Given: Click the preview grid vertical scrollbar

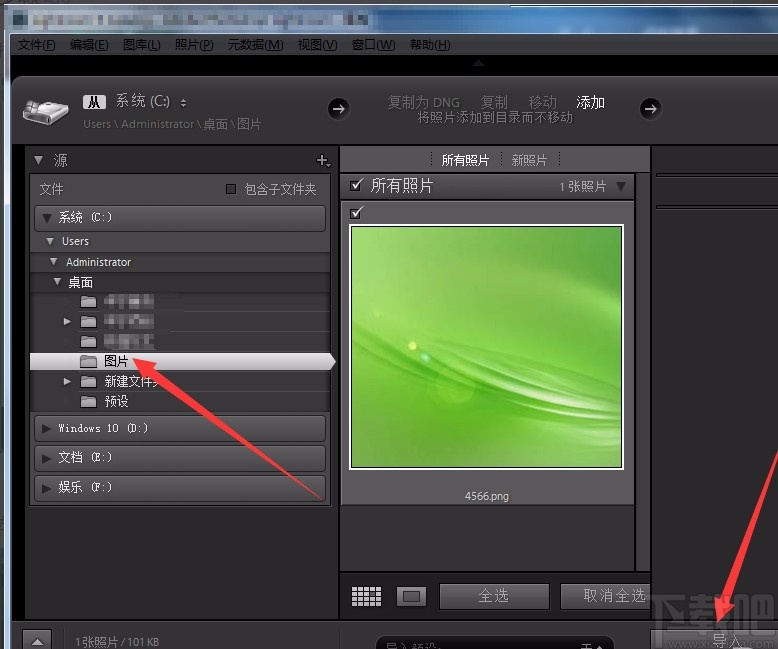Looking at the screenshot, I should 643,372.
